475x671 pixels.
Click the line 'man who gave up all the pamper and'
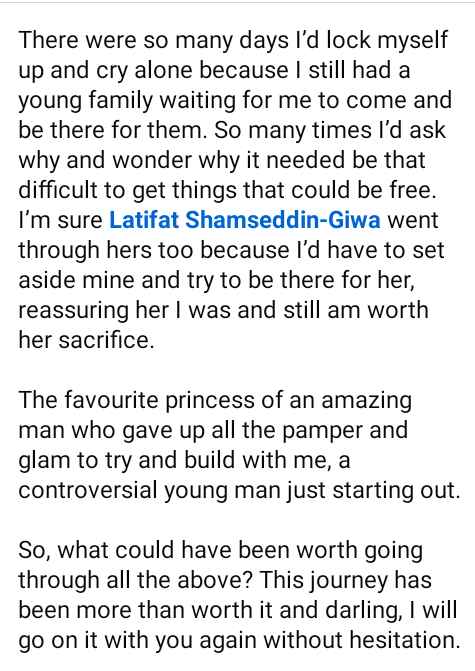pos(213,431)
